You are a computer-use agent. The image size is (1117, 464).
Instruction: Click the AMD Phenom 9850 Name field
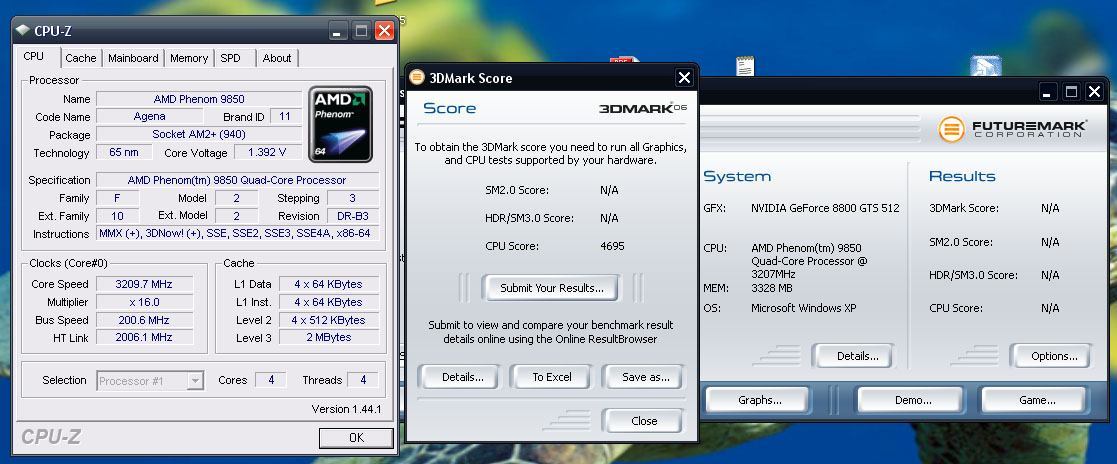(199, 99)
